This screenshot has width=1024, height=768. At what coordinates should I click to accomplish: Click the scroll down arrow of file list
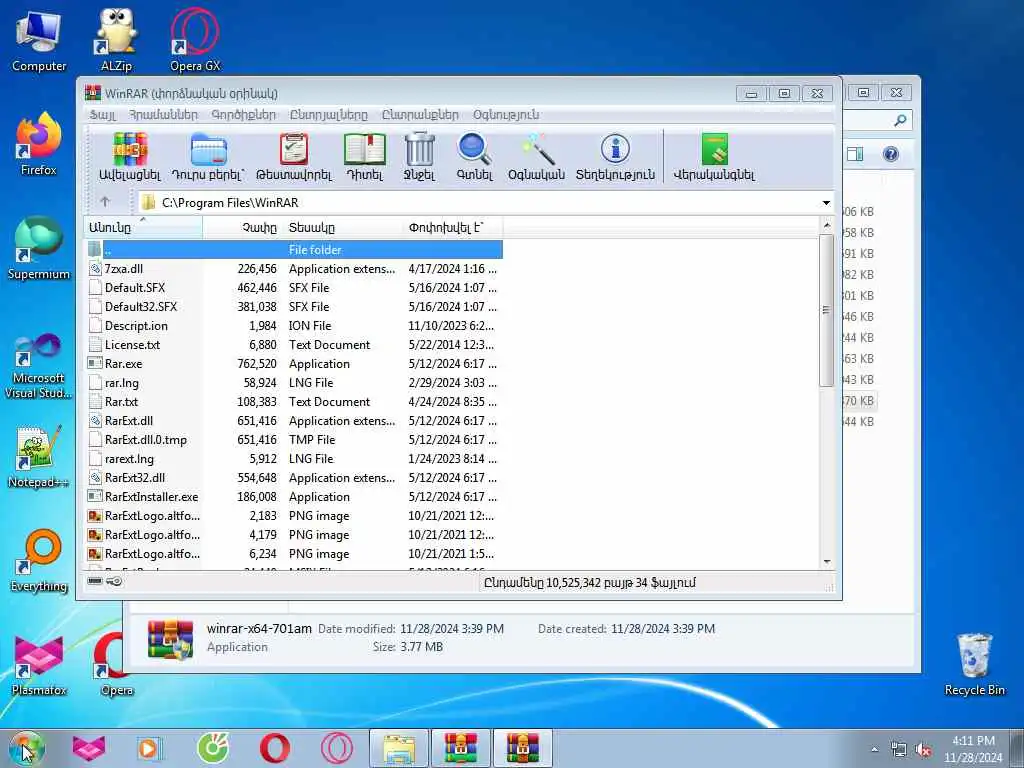click(x=826, y=562)
